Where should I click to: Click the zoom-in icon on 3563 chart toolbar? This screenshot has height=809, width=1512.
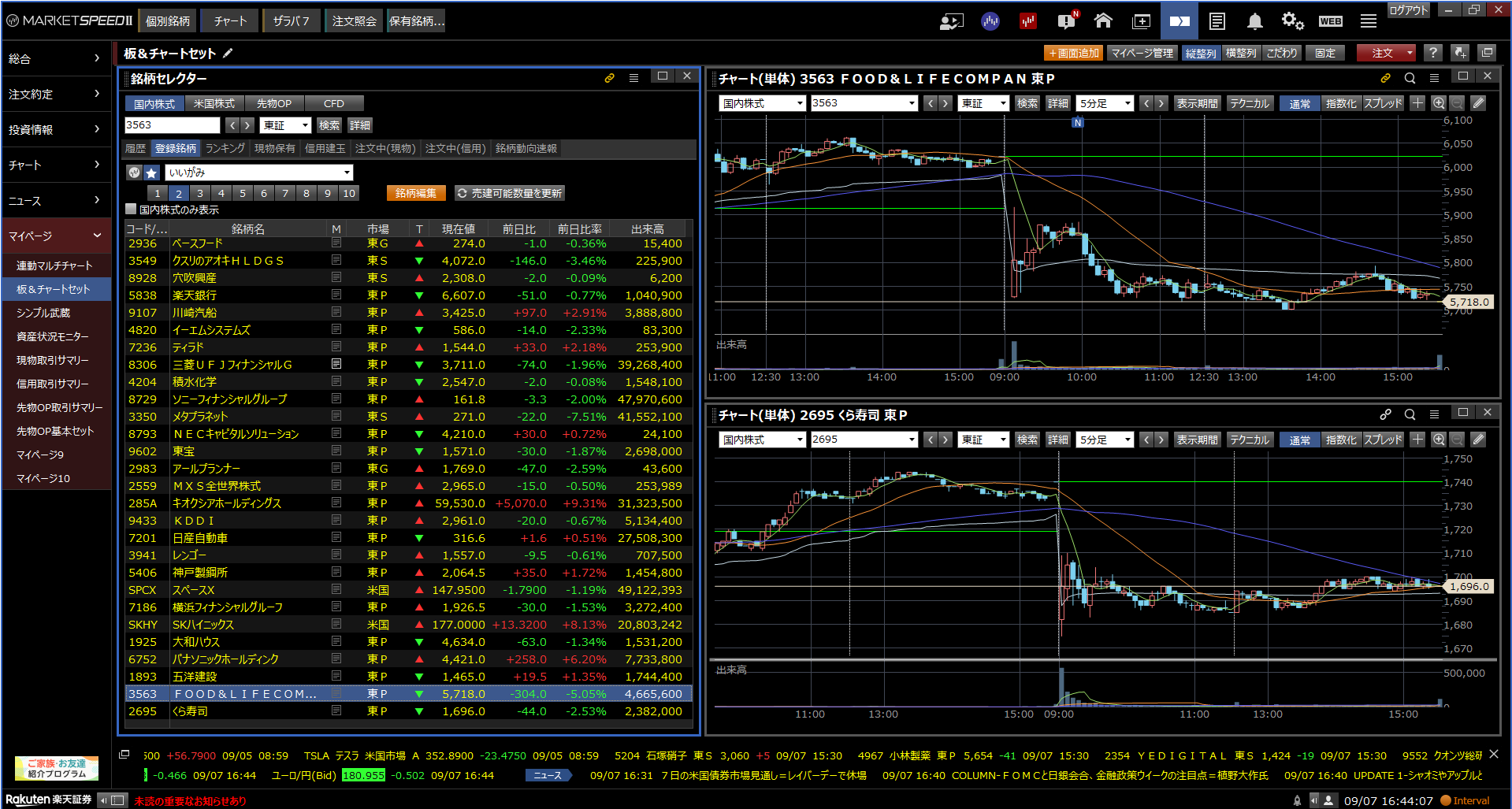click(x=1439, y=103)
